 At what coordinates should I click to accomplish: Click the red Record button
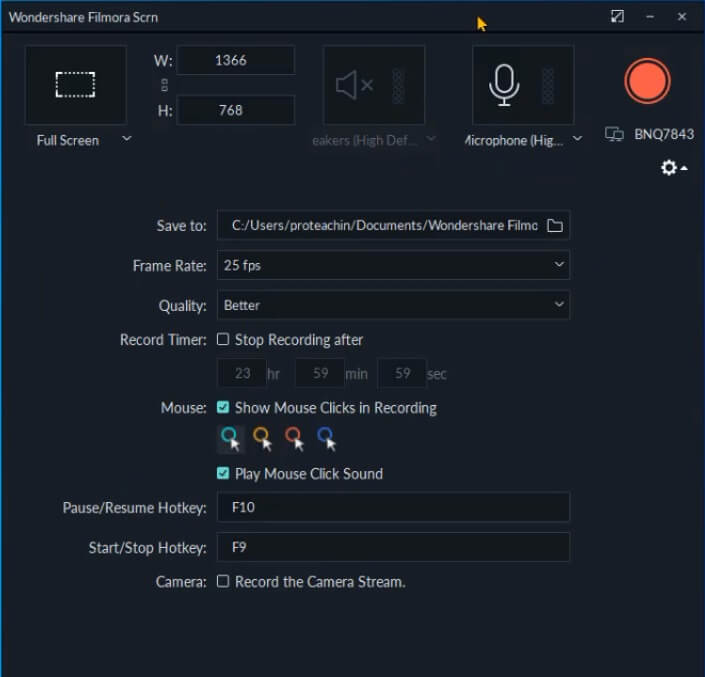pos(647,81)
